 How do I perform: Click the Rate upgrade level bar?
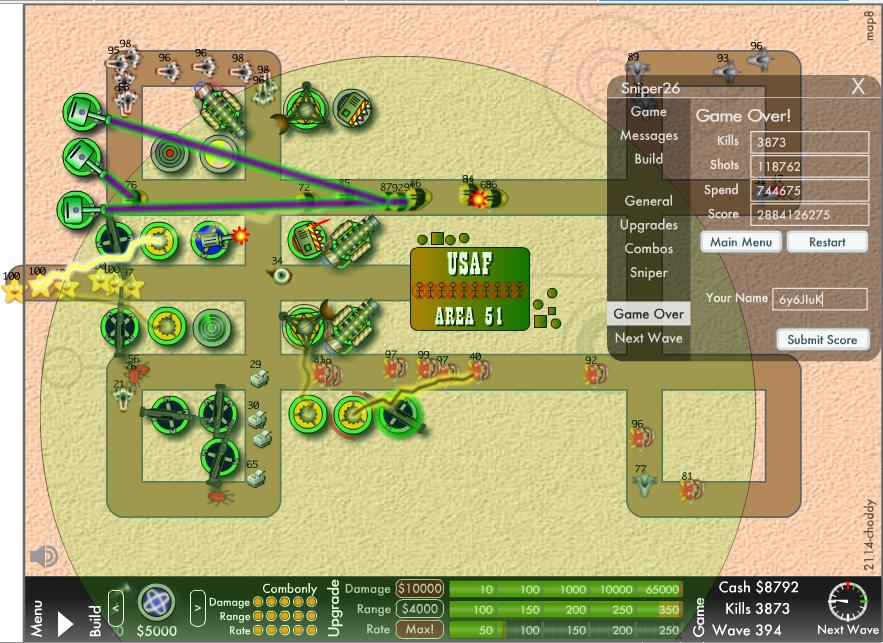(x=566, y=629)
